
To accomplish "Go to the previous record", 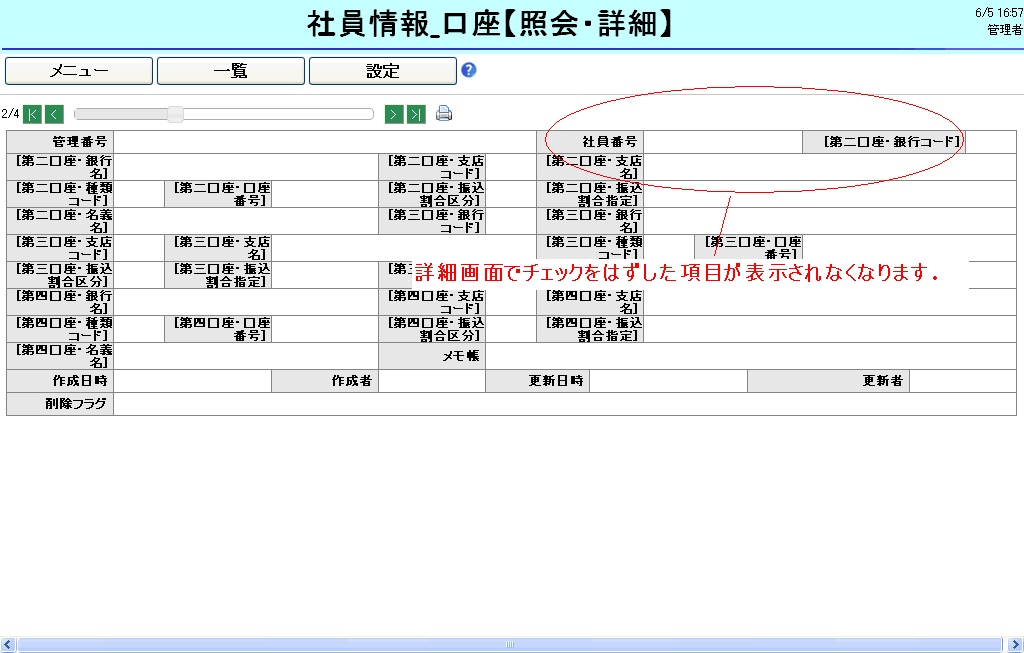I will click(54, 114).
